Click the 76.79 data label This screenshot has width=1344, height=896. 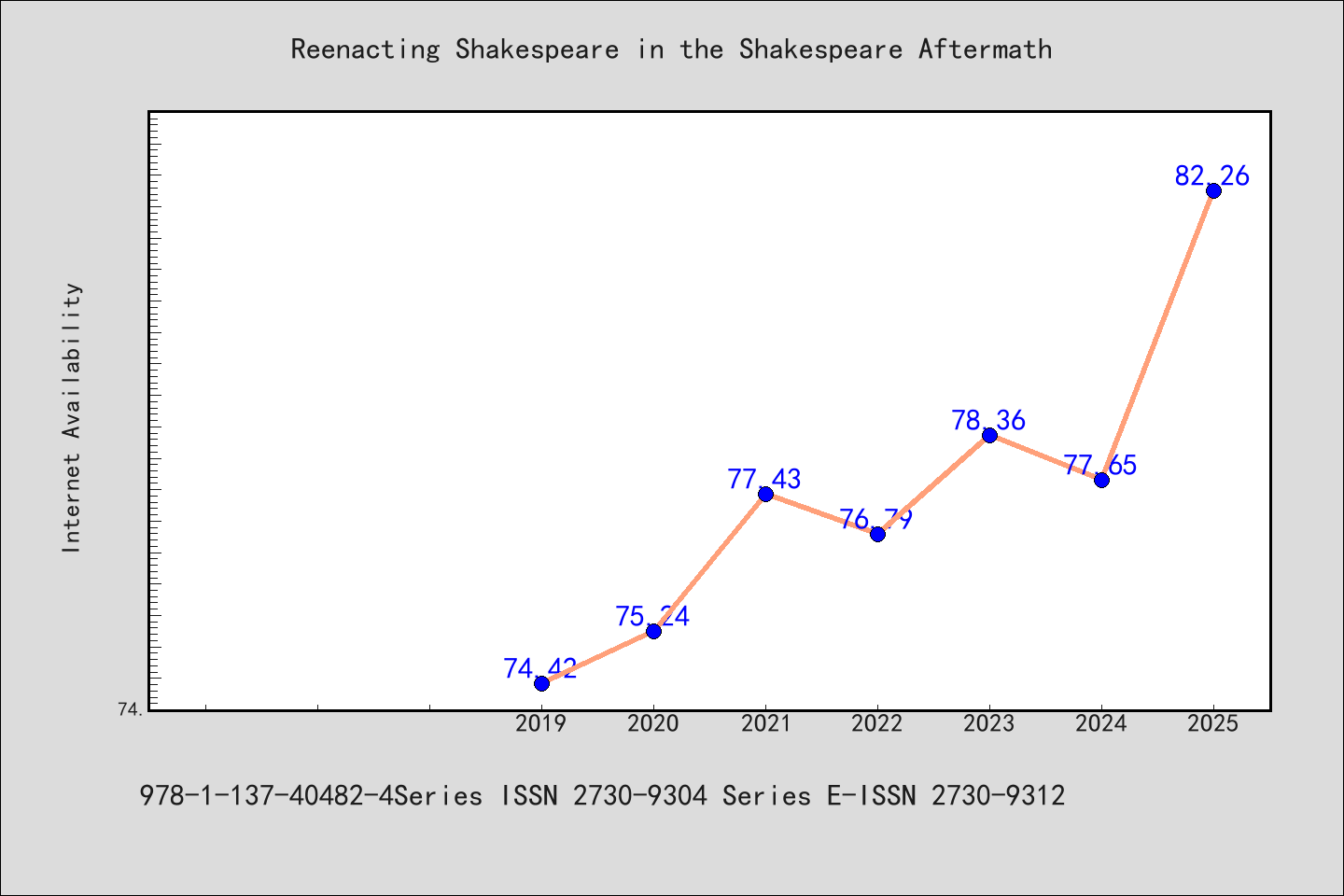point(876,519)
